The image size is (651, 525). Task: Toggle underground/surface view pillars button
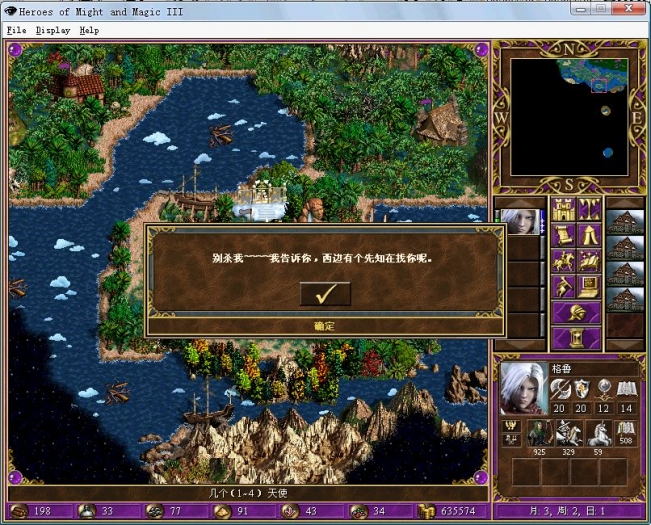(589, 210)
